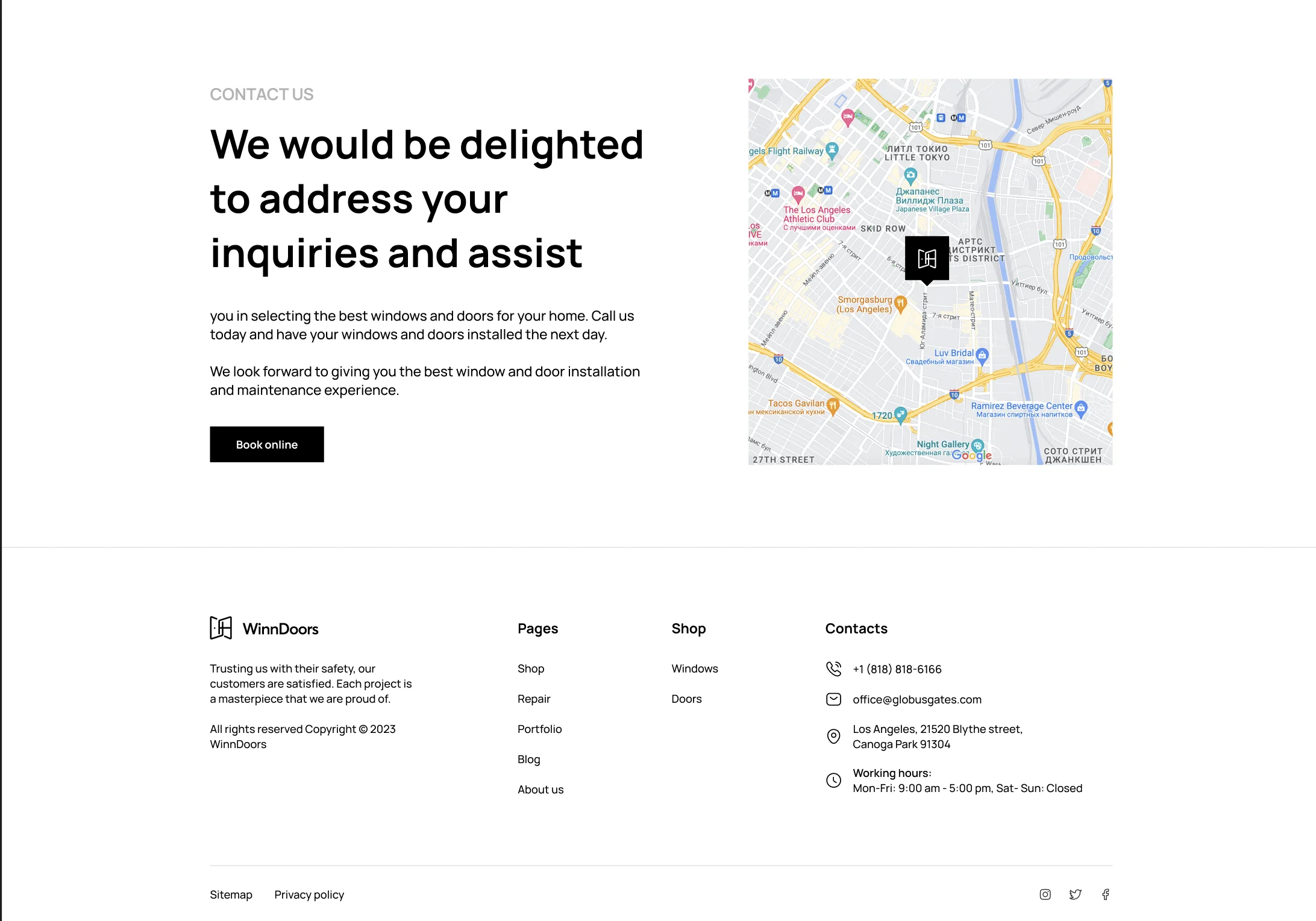
Task: Click the email envelope icon
Action: point(833,699)
